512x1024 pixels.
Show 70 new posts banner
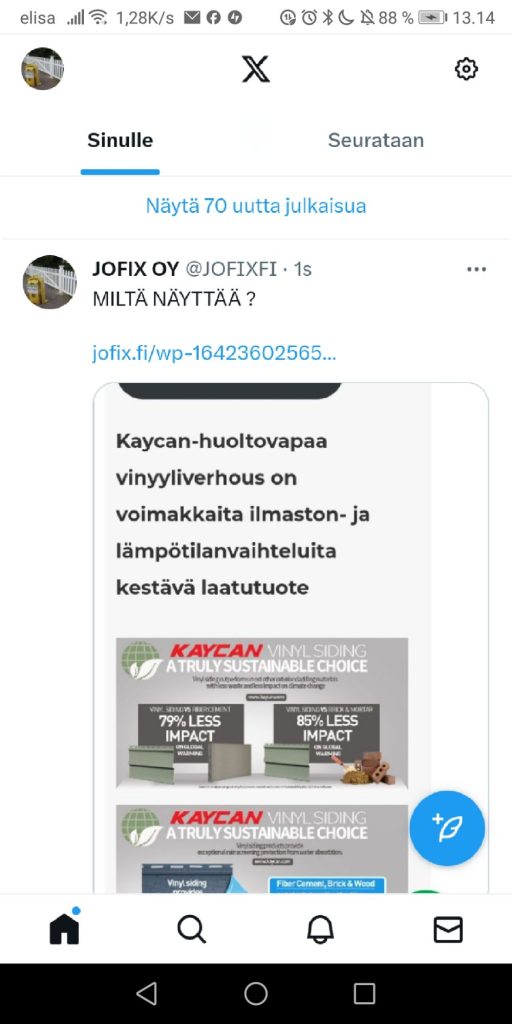point(256,206)
